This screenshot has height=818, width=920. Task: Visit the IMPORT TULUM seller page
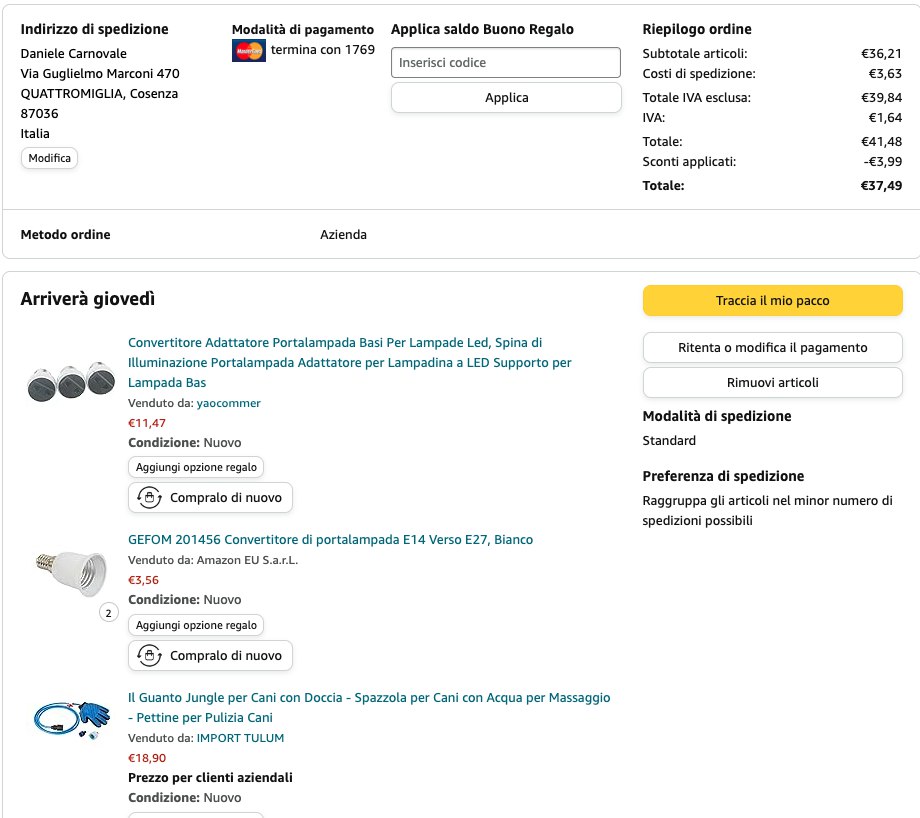pyautogui.click(x=240, y=738)
